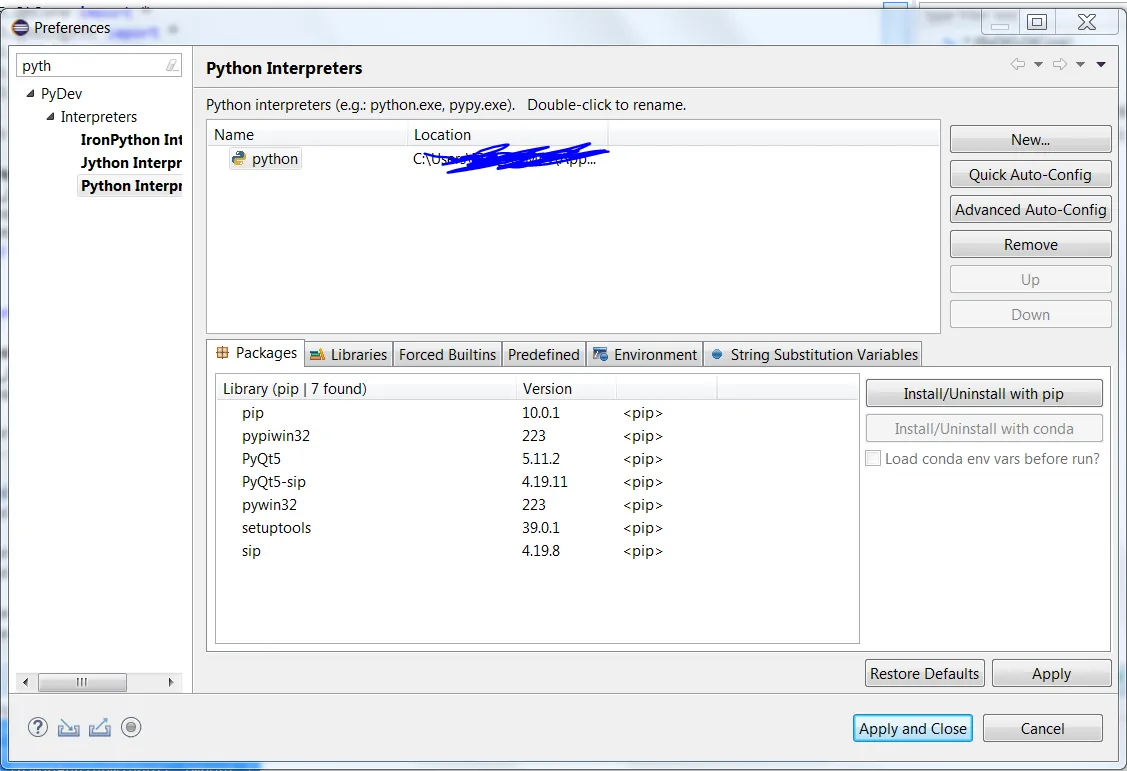Viewport: 1127px width, 771px height.
Task: Click the tree horizontal scrollbar thumb
Action: [x=82, y=682]
